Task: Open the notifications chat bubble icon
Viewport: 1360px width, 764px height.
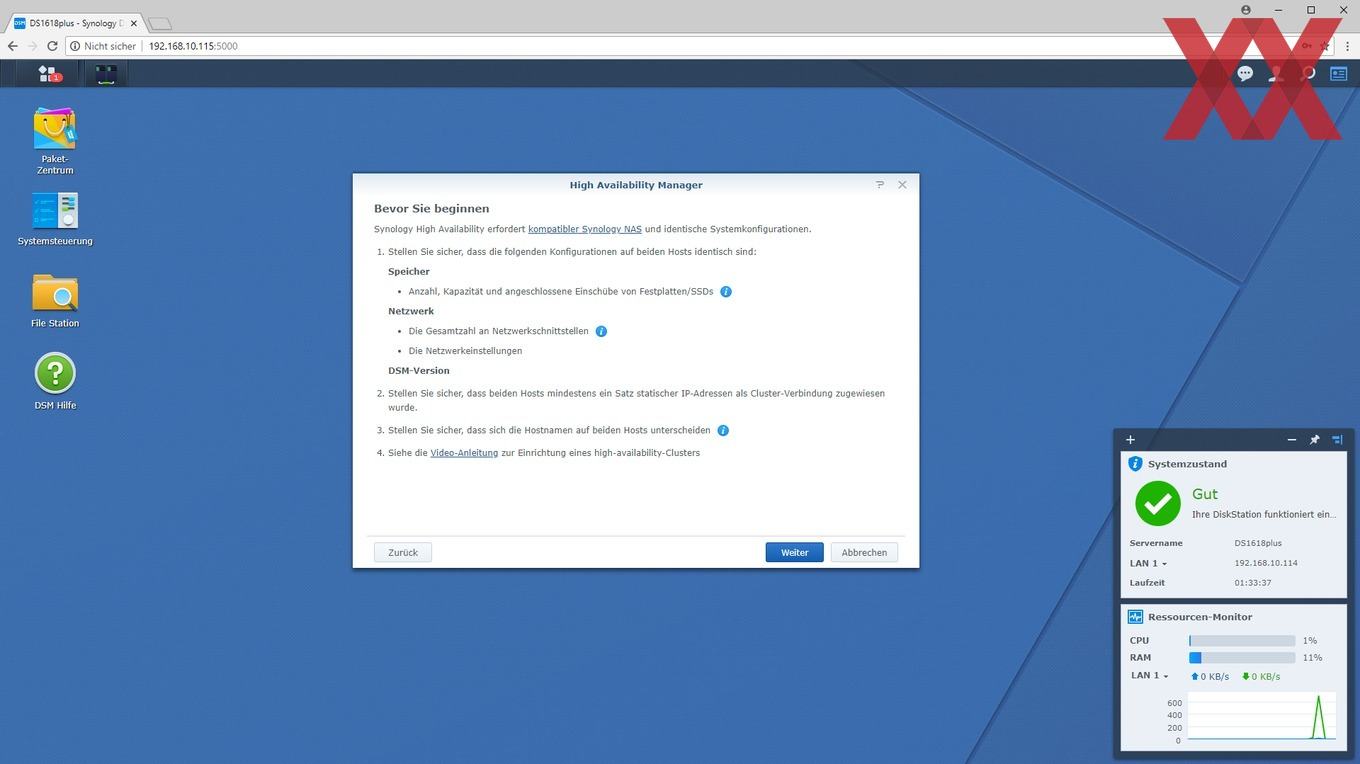Action: pos(1245,74)
